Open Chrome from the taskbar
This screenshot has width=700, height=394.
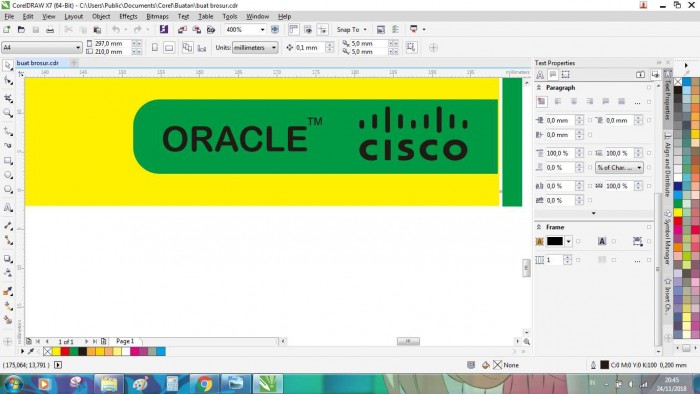204,383
